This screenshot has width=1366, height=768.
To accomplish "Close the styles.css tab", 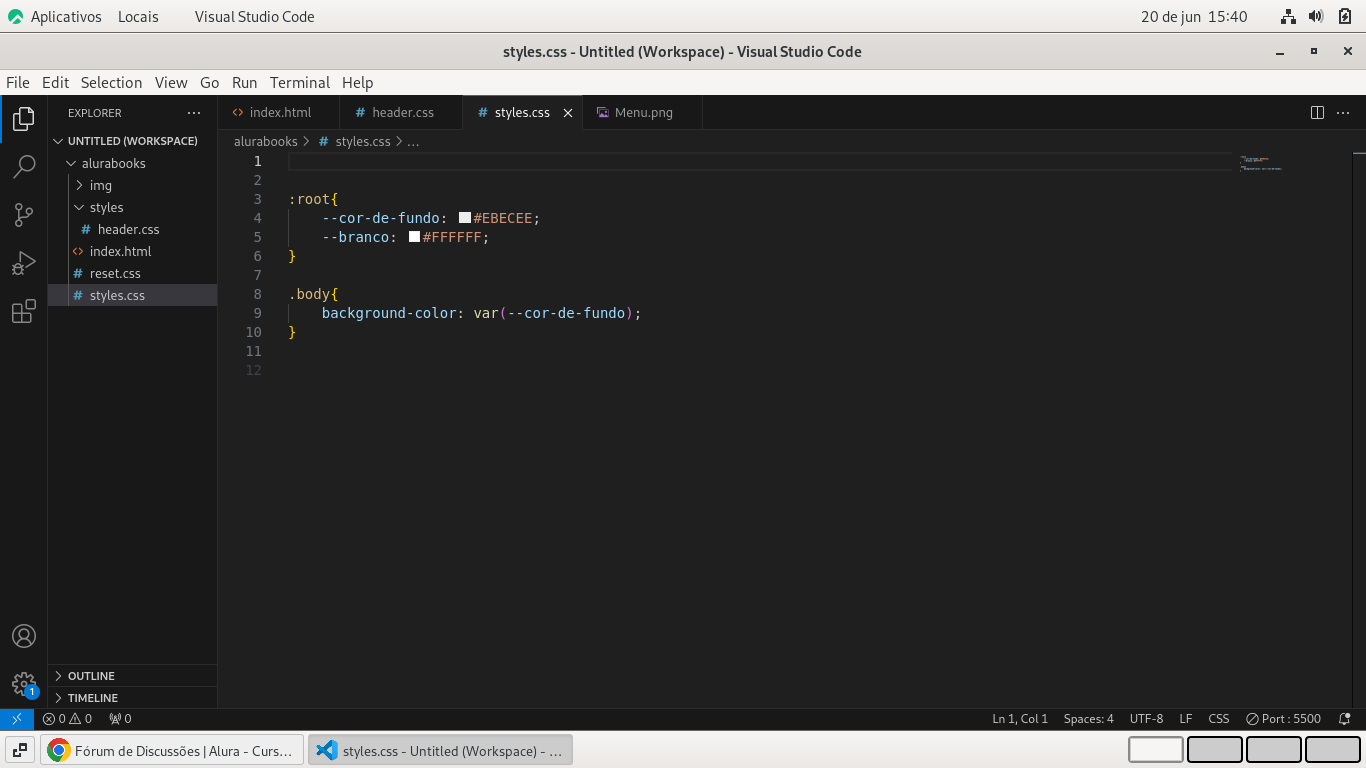I will tap(568, 113).
